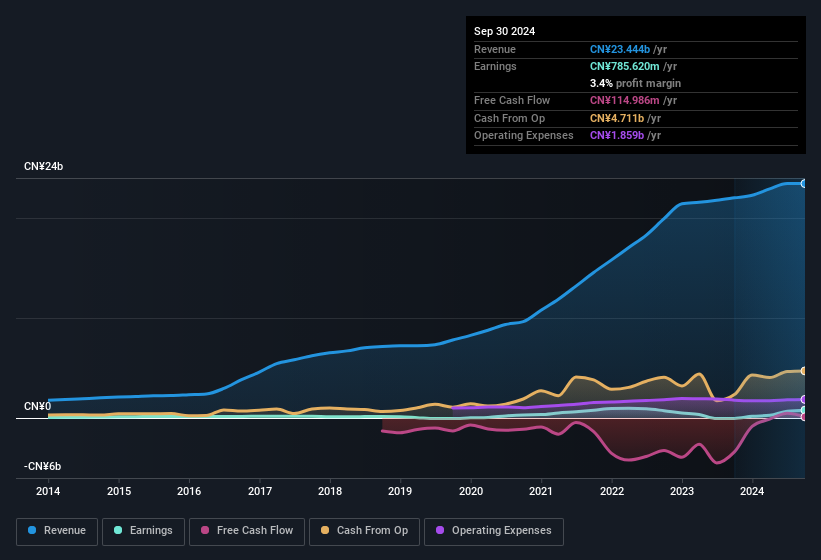
Task: Click the Sep 30 2024 tooltip date
Action: pyautogui.click(x=505, y=31)
